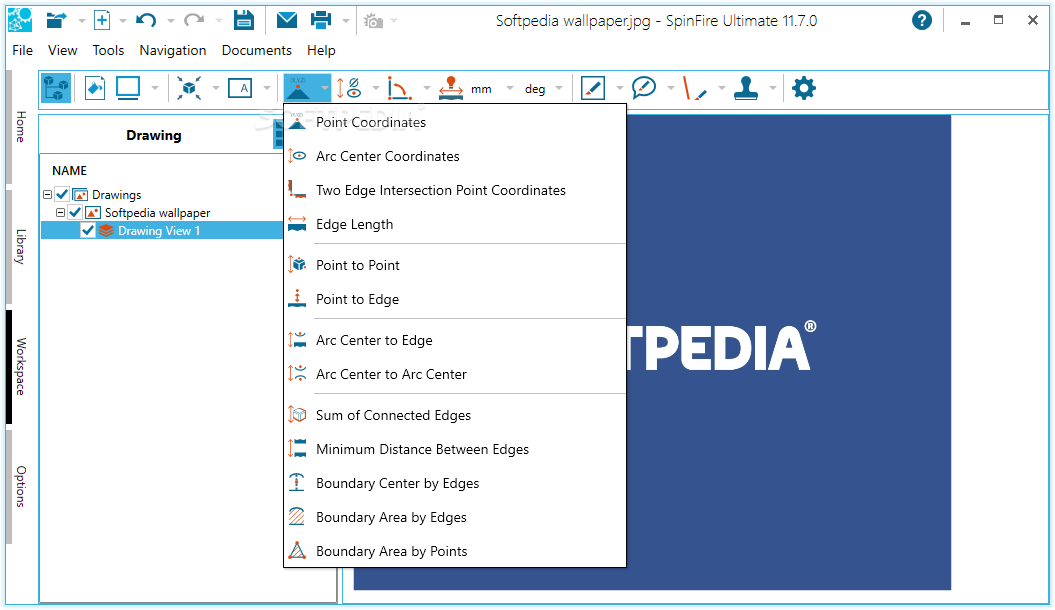Open the Documents menu
This screenshot has width=1055, height=610.
pyautogui.click(x=256, y=50)
